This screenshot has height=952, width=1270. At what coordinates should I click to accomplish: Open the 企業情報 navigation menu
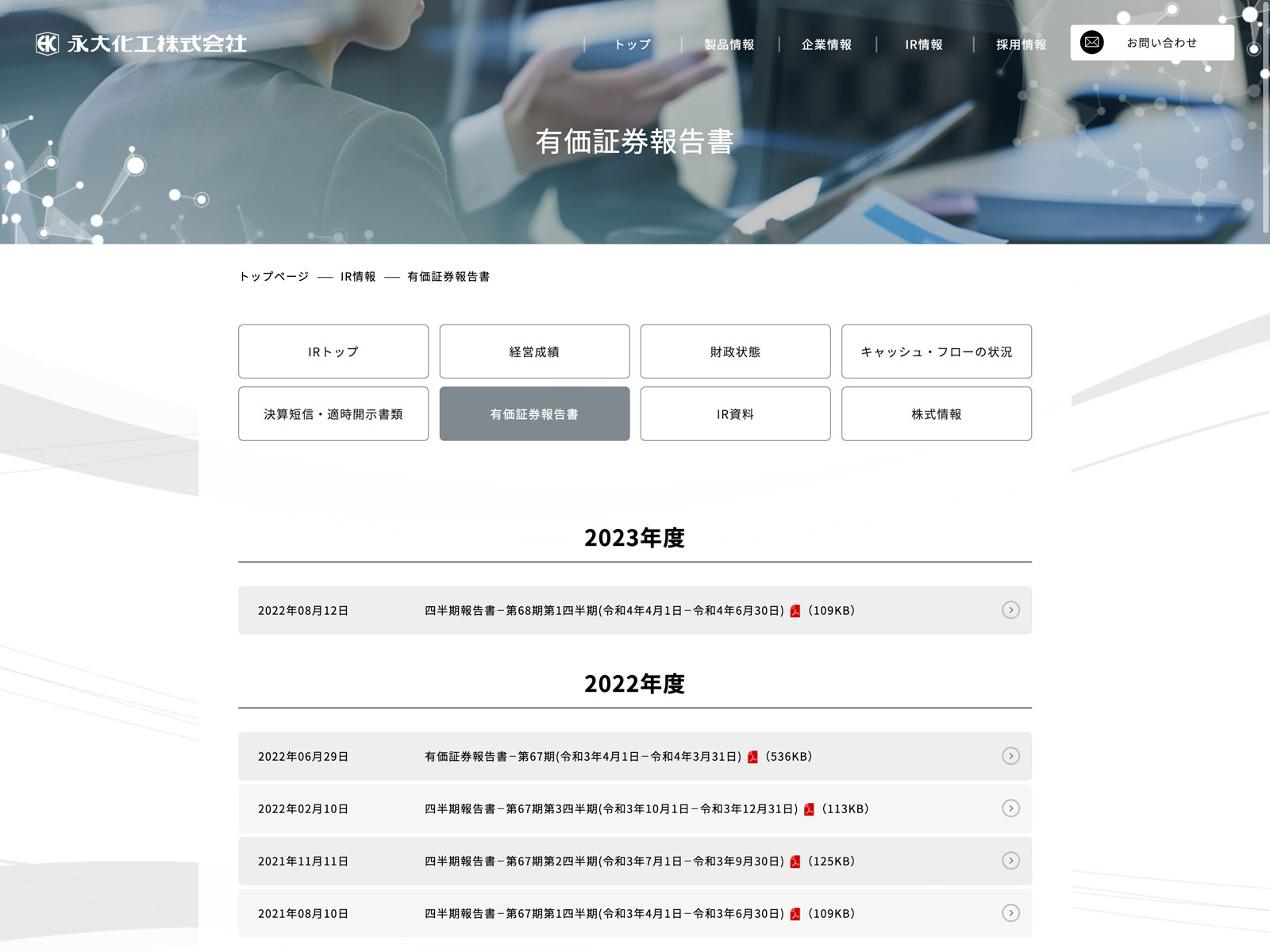(x=826, y=44)
